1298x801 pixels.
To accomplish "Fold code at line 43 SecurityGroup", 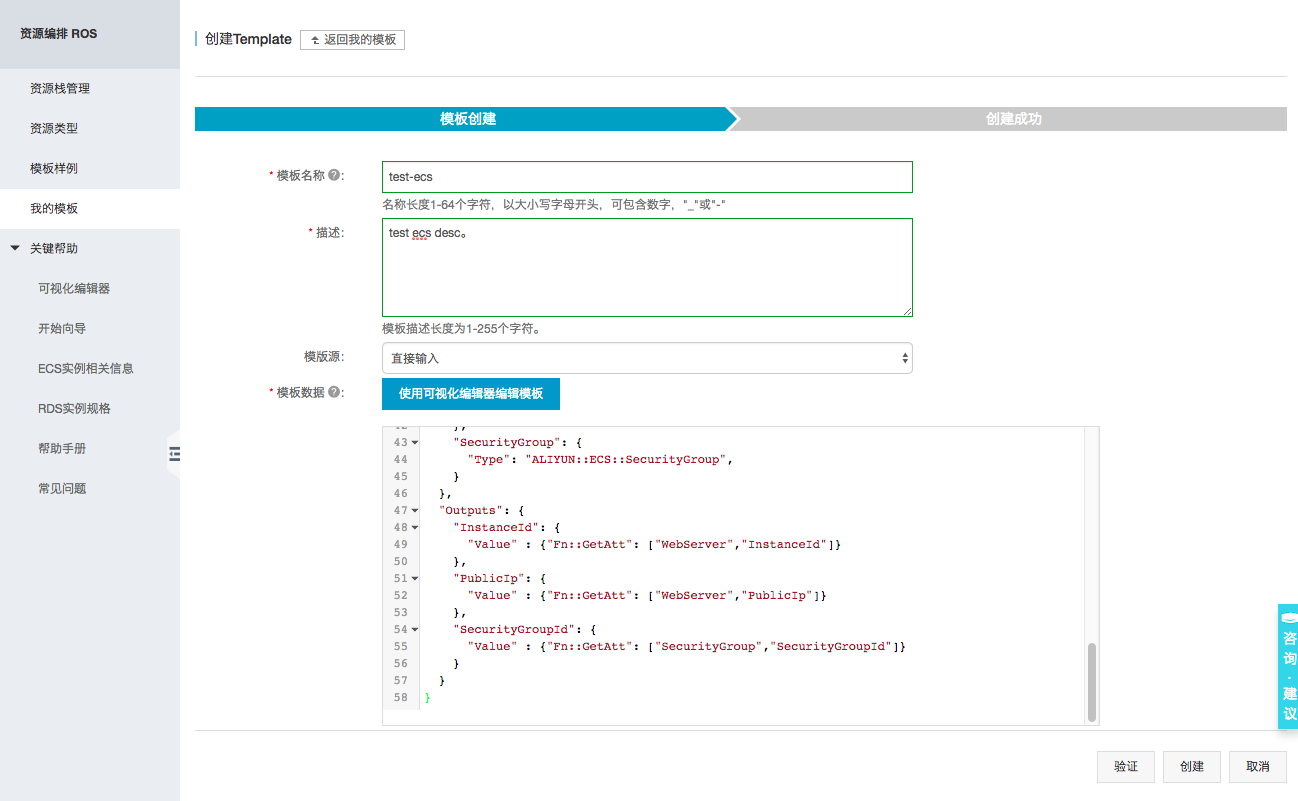I will pos(415,442).
